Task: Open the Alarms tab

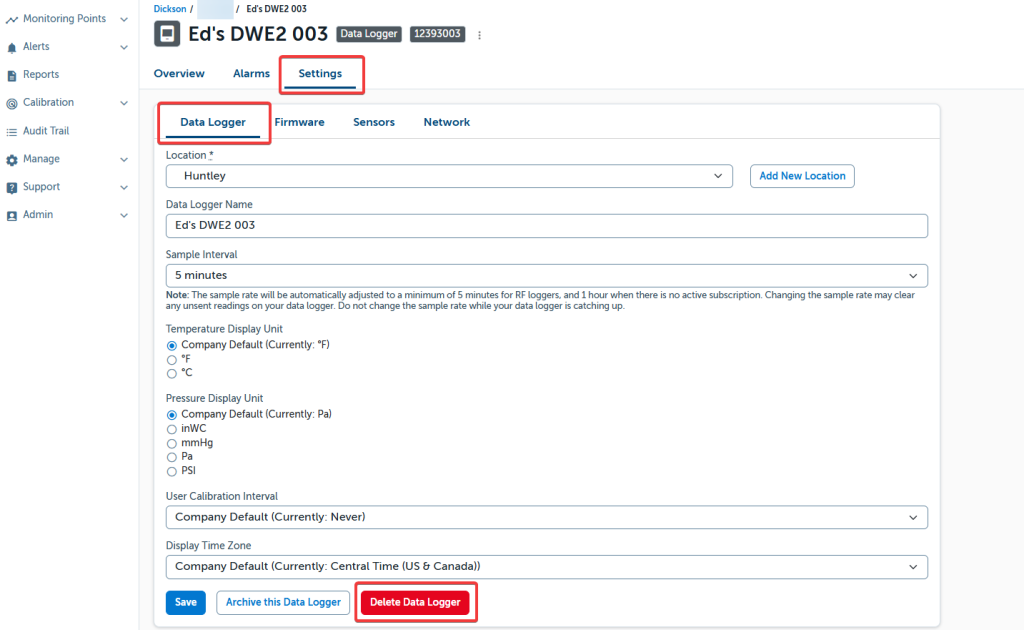Action: tap(251, 73)
